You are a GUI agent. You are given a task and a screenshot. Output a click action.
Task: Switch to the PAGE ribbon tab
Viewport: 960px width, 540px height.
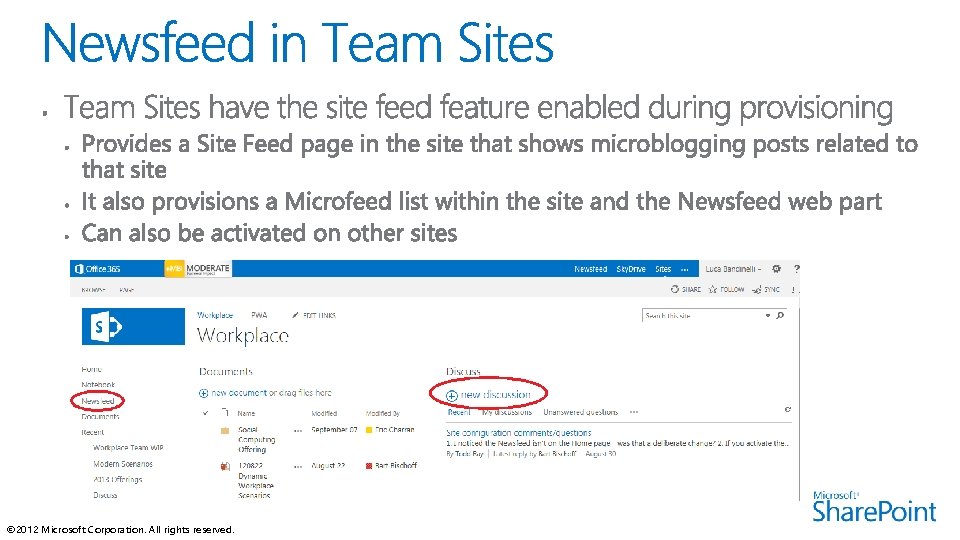(x=127, y=290)
